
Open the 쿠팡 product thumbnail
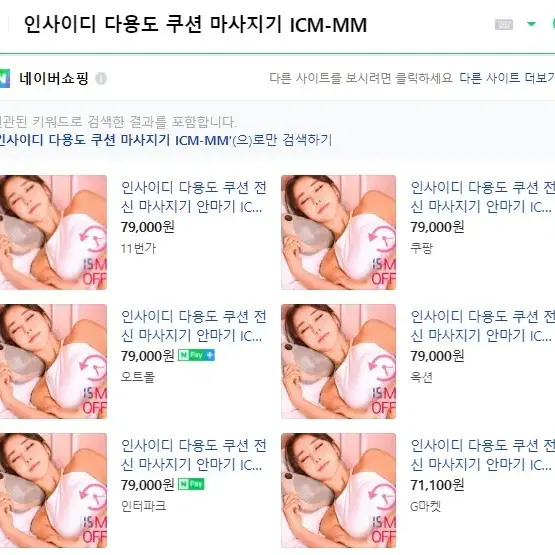click(x=338, y=232)
